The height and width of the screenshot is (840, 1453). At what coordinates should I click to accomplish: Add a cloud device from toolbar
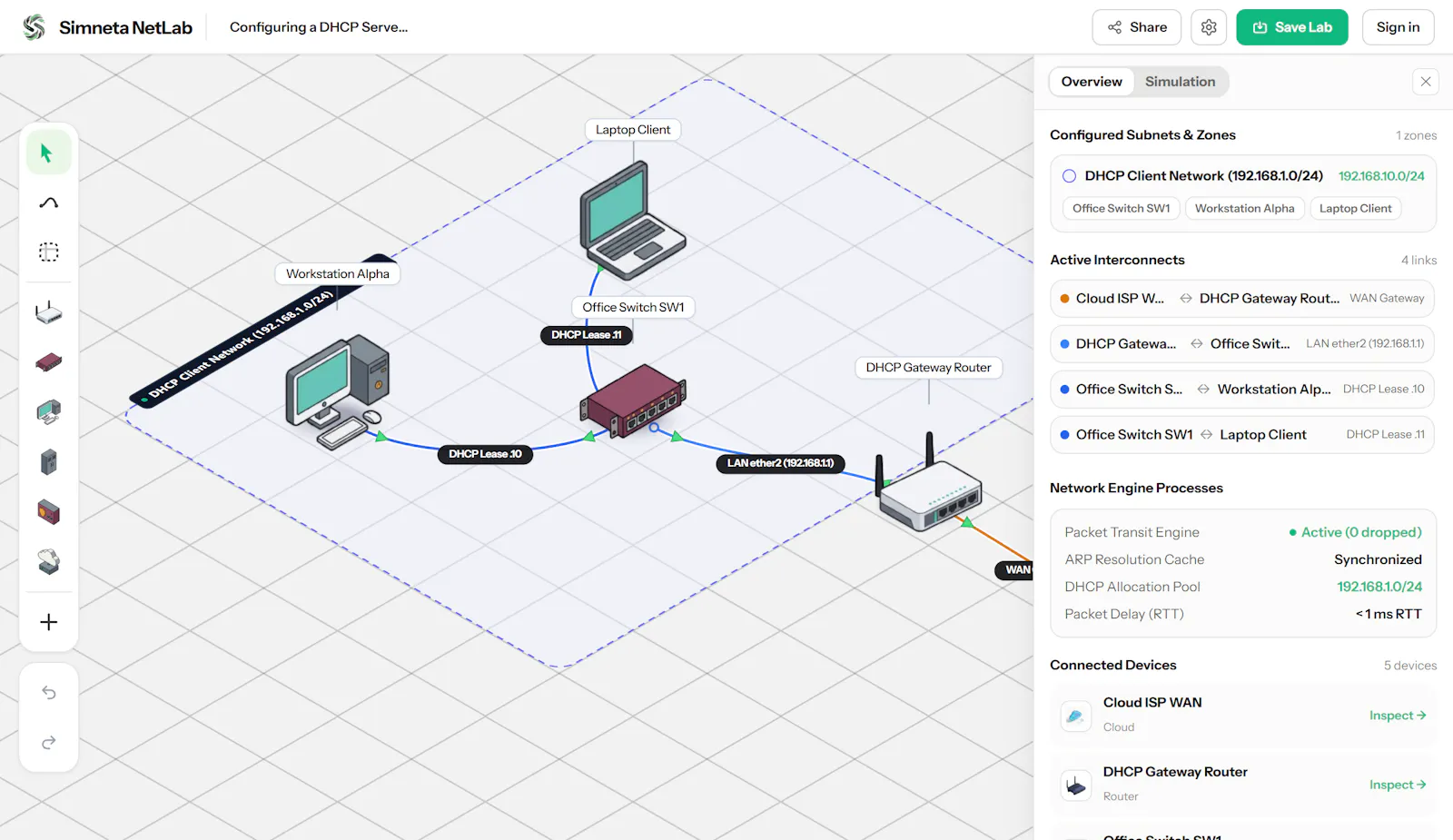point(48,562)
